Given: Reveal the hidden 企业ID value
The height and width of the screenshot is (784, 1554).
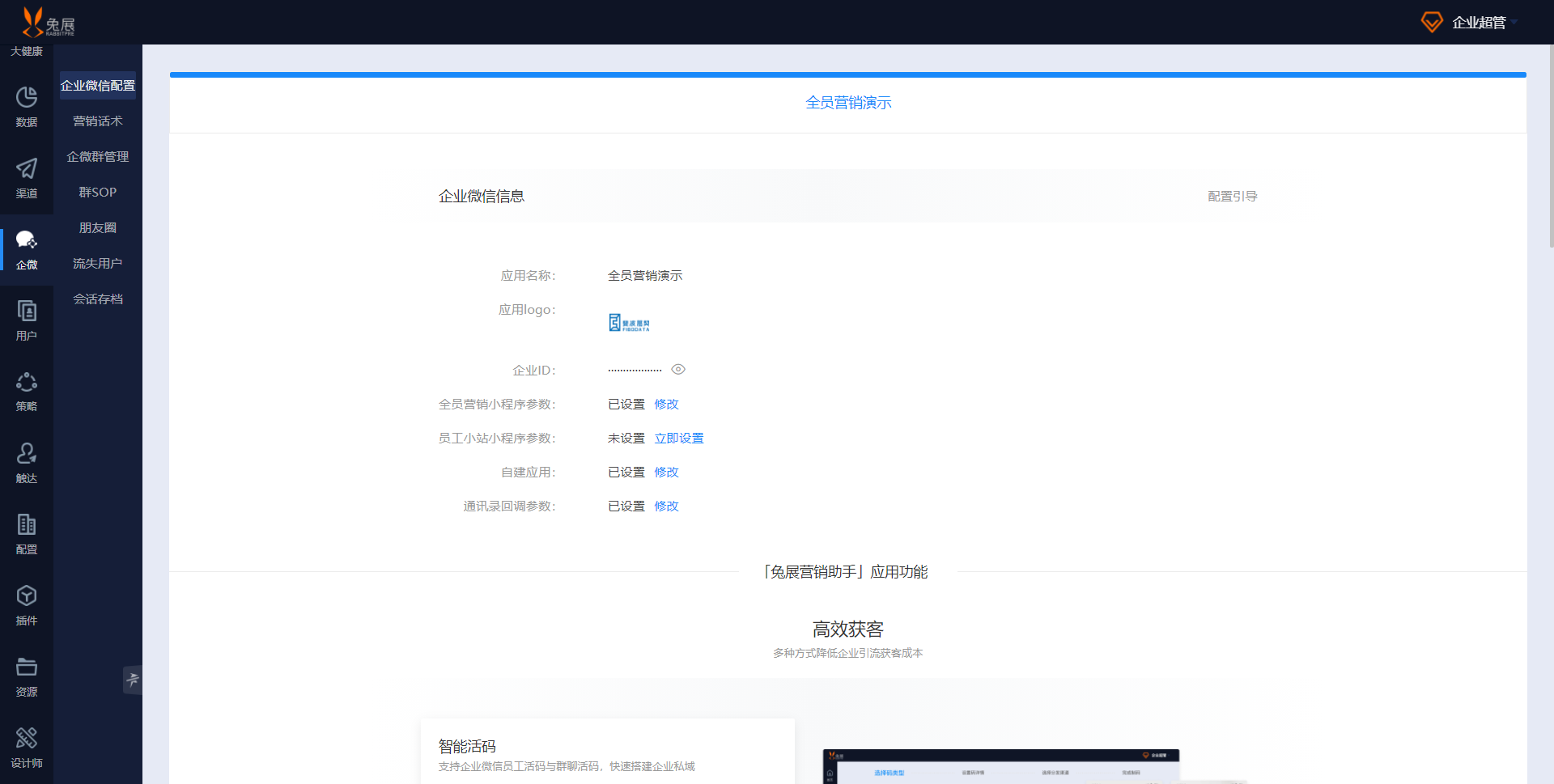Looking at the screenshot, I should pyautogui.click(x=678, y=370).
